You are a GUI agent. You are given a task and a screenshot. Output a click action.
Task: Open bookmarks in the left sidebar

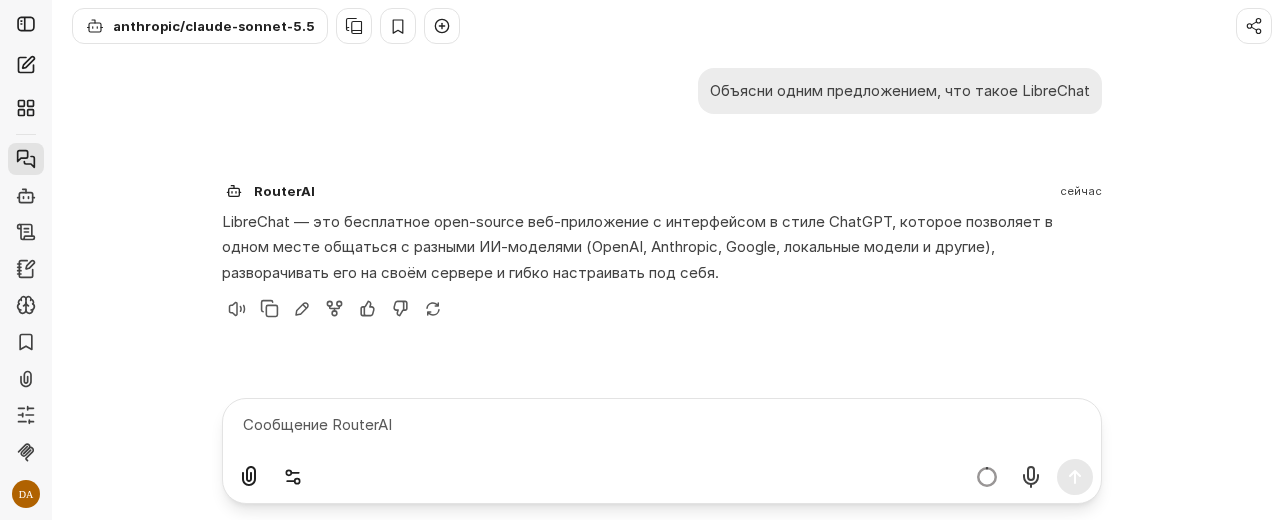pyautogui.click(x=26, y=342)
